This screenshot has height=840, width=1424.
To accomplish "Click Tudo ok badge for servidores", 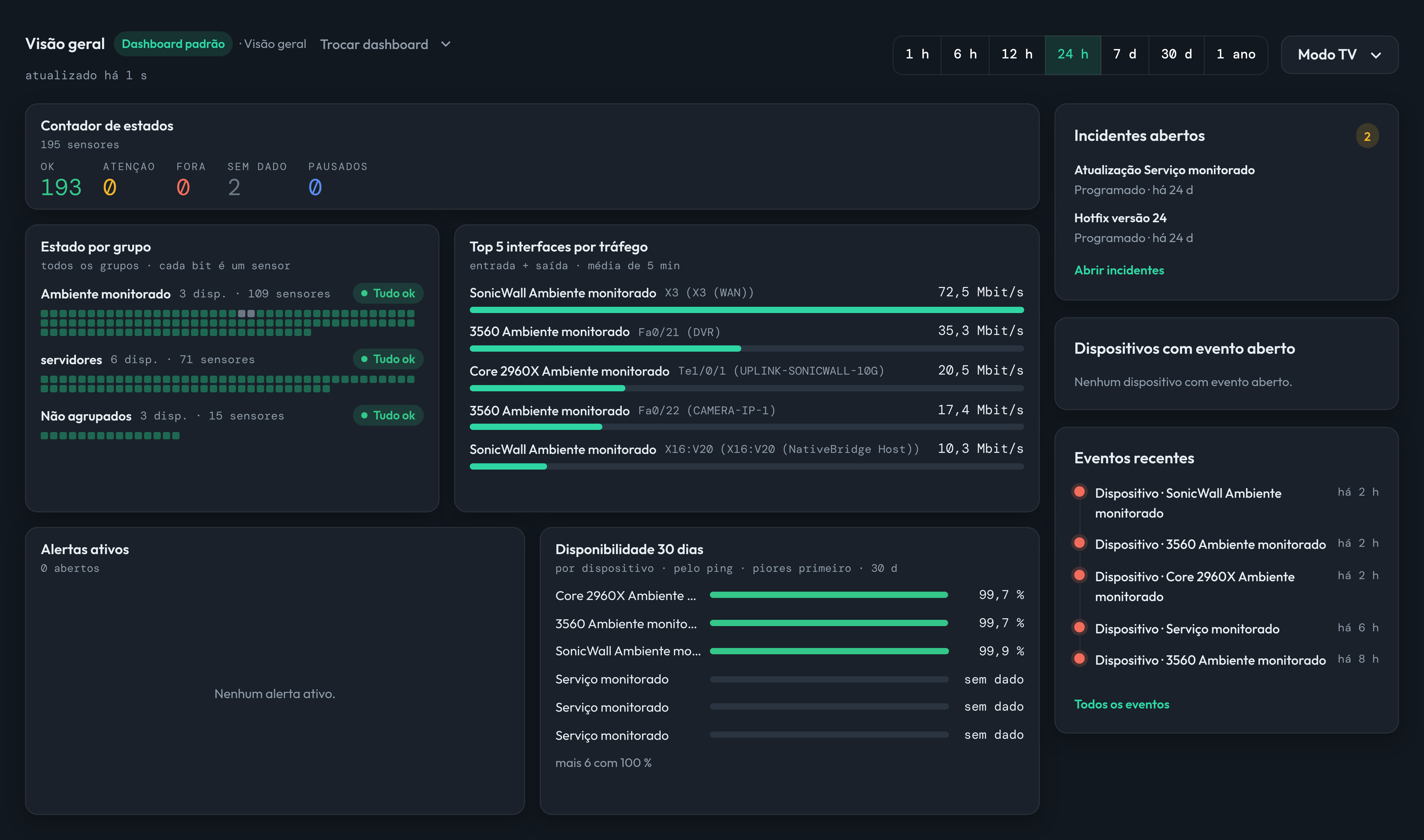I will [x=388, y=359].
